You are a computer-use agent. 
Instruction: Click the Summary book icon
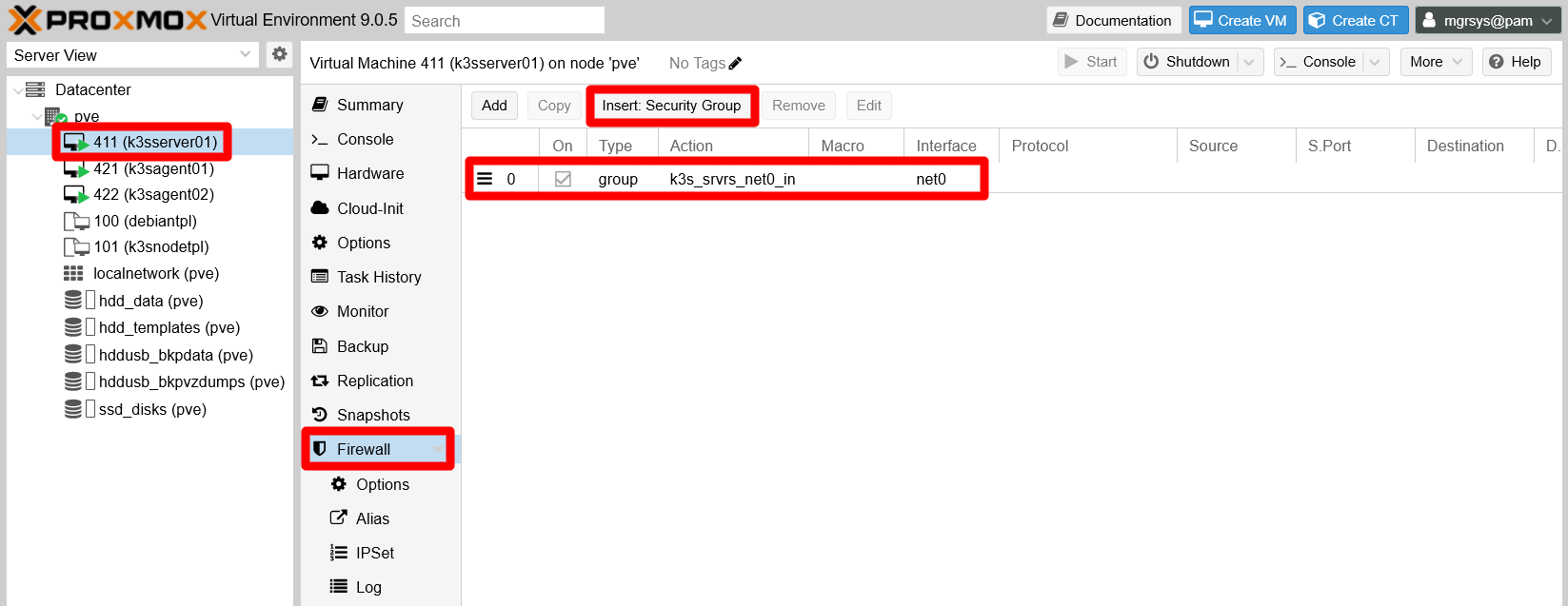[x=320, y=105]
